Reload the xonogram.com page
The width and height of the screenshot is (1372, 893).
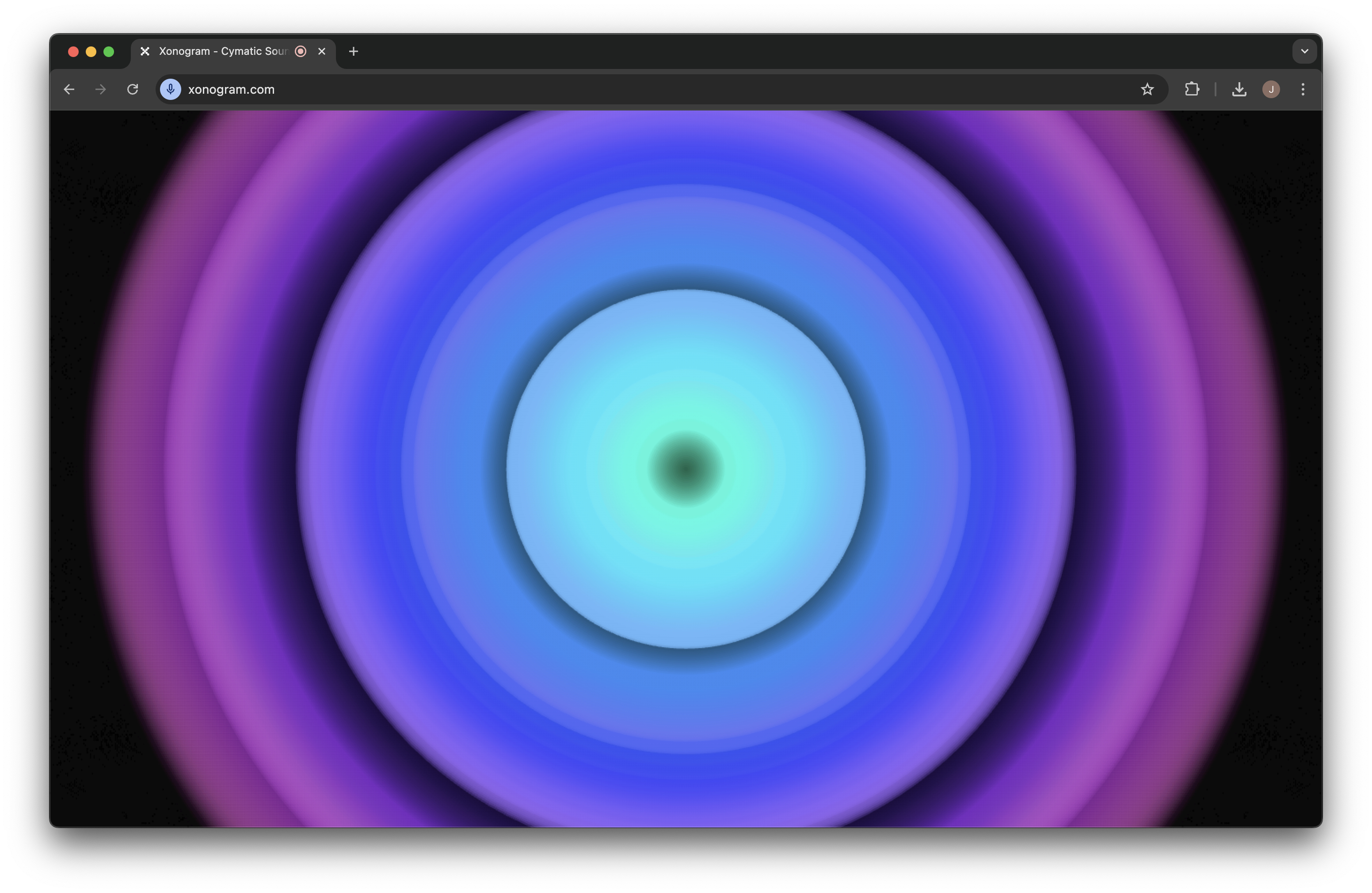(133, 89)
